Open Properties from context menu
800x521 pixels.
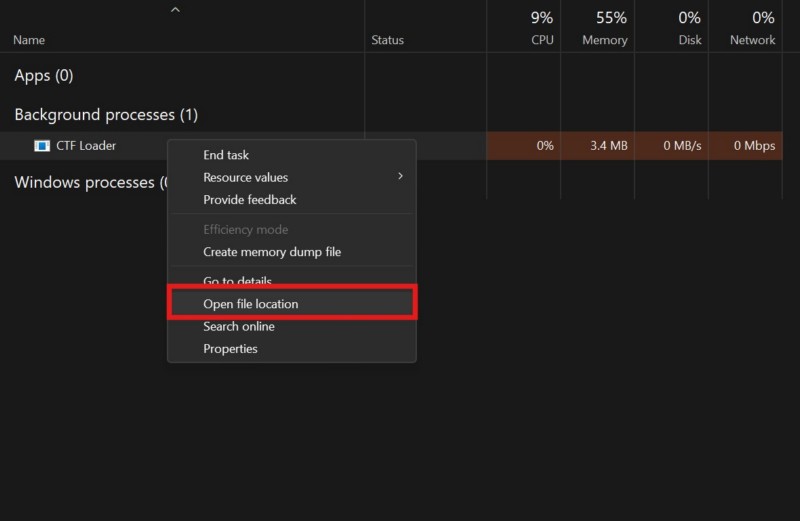click(230, 349)
